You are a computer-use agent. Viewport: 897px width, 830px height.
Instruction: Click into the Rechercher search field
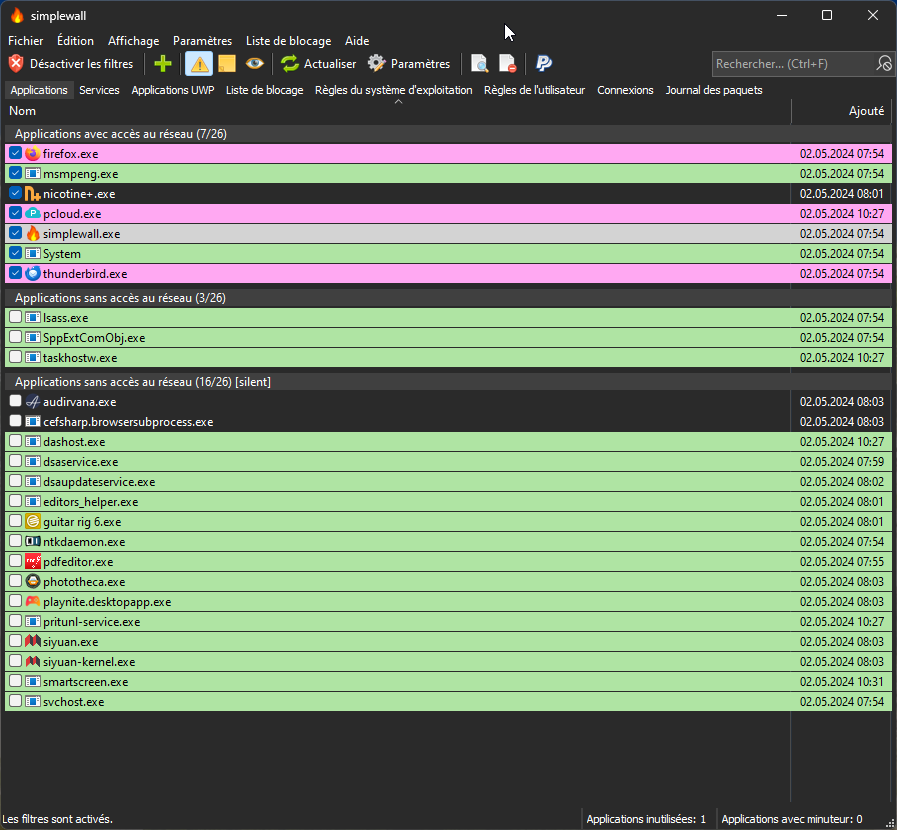point(794,63)
